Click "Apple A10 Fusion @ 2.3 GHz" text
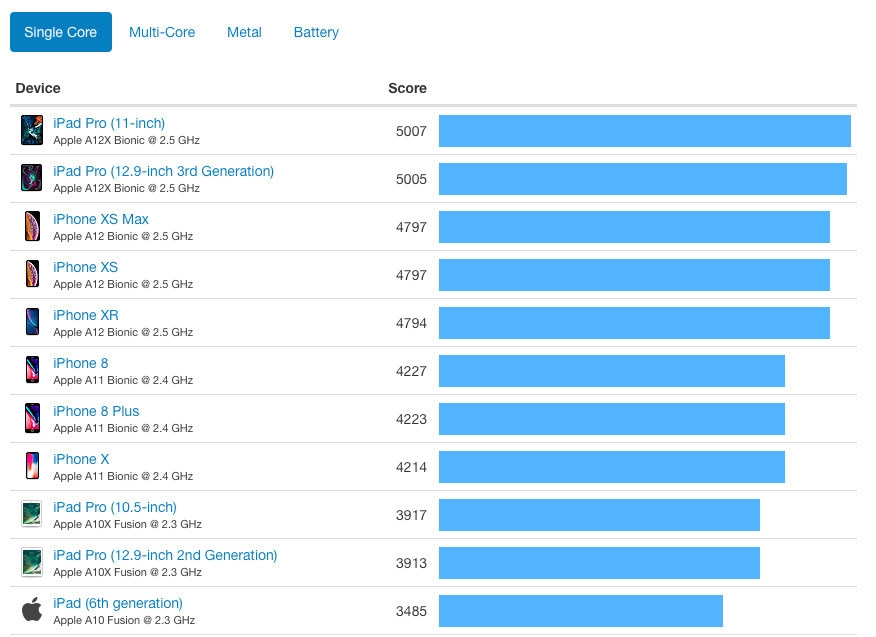The width and height of the screenshot is (876, 637). click(x=124, y=620)
